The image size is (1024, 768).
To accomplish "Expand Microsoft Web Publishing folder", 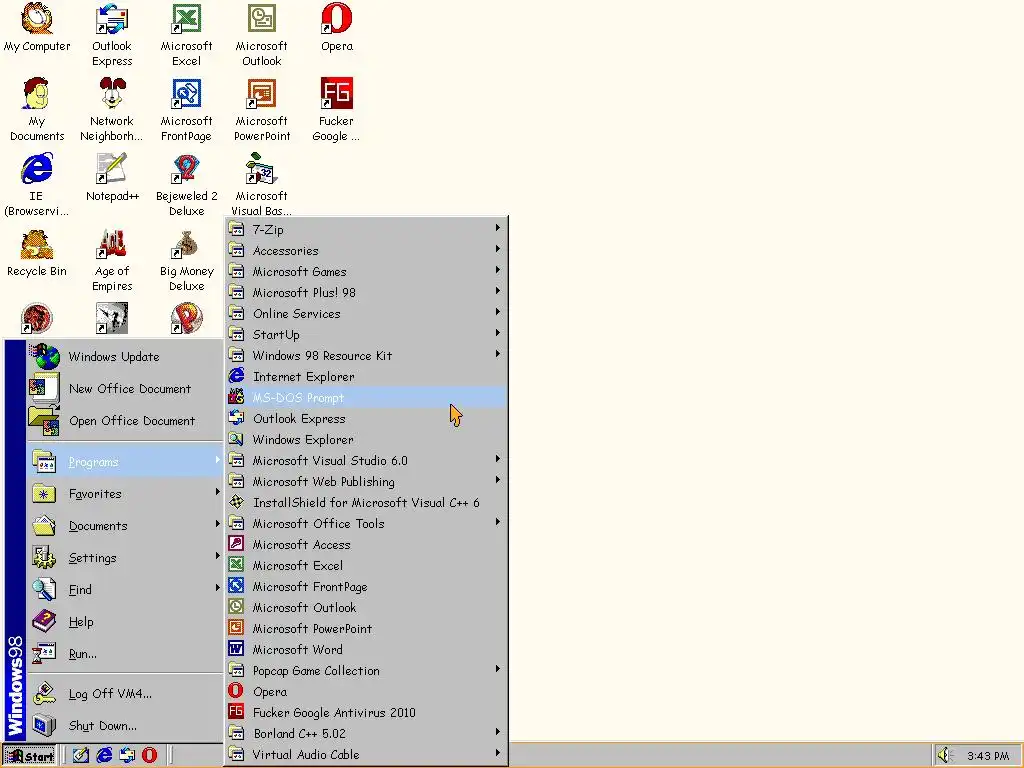I will [366, 481].
